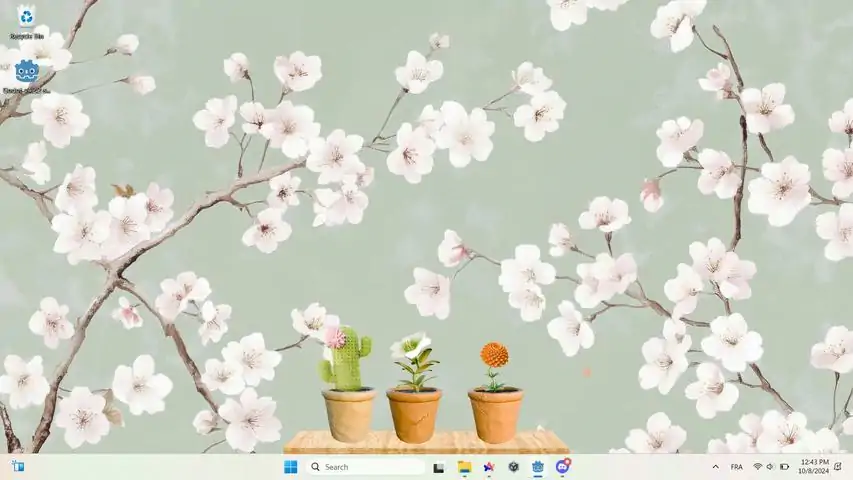Screen dimensions: 853x480
Task: Click the white flower potted plant
Action: (x=415, y=388)
